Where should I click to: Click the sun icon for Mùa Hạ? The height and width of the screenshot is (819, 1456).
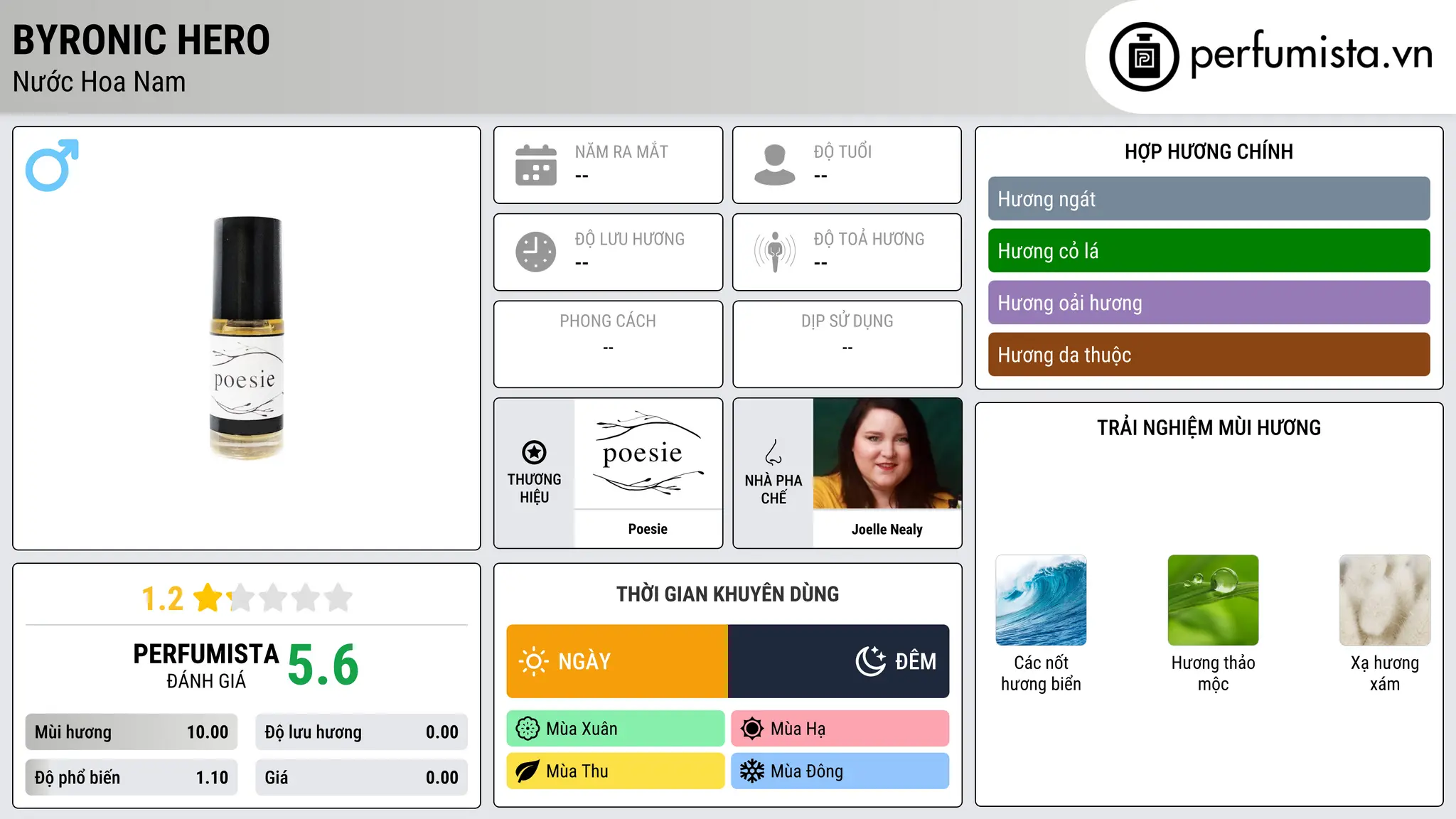point(752,729)
